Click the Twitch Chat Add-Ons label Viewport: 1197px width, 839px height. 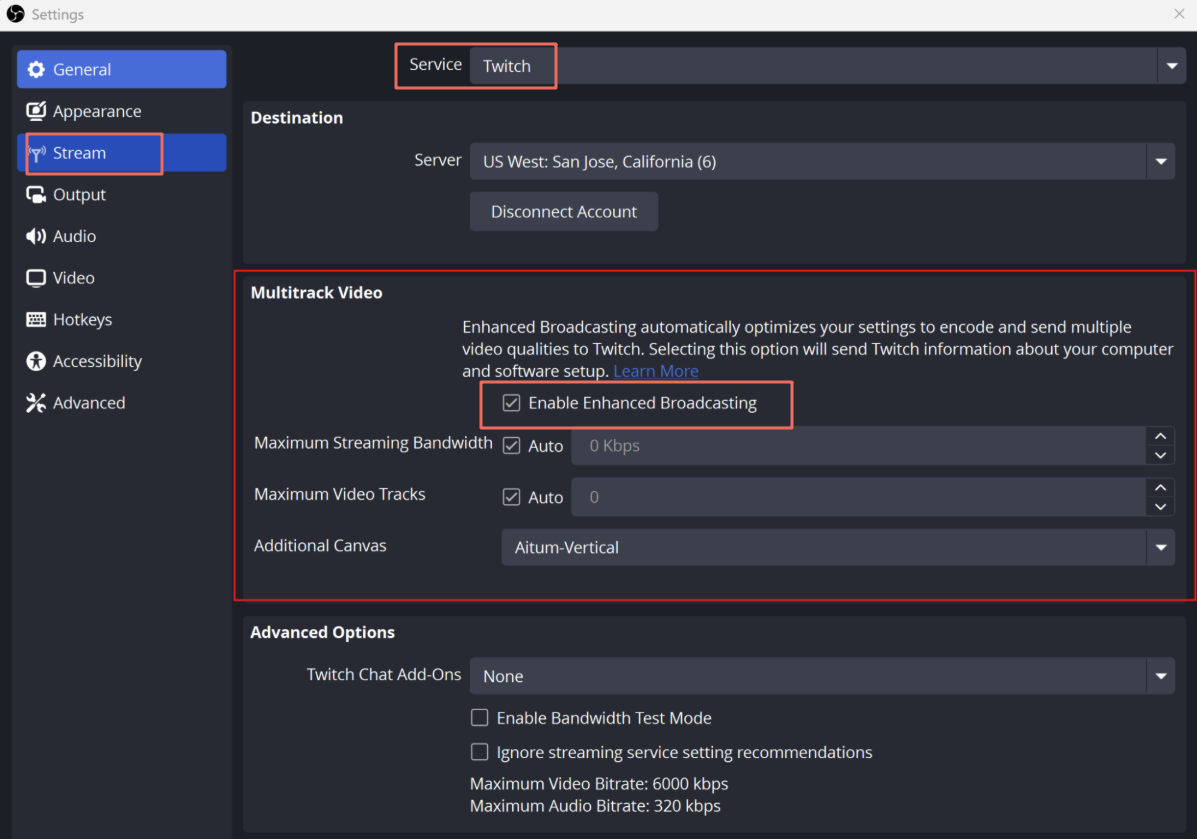[x=384, y=675]
